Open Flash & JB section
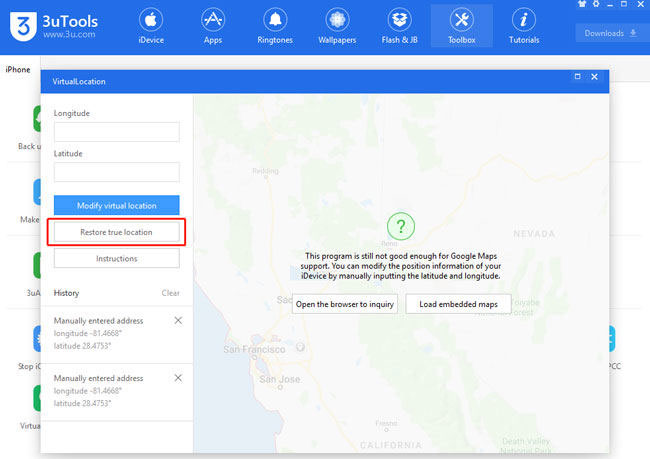This screenshot has width=650, height=459. point(399,27)
